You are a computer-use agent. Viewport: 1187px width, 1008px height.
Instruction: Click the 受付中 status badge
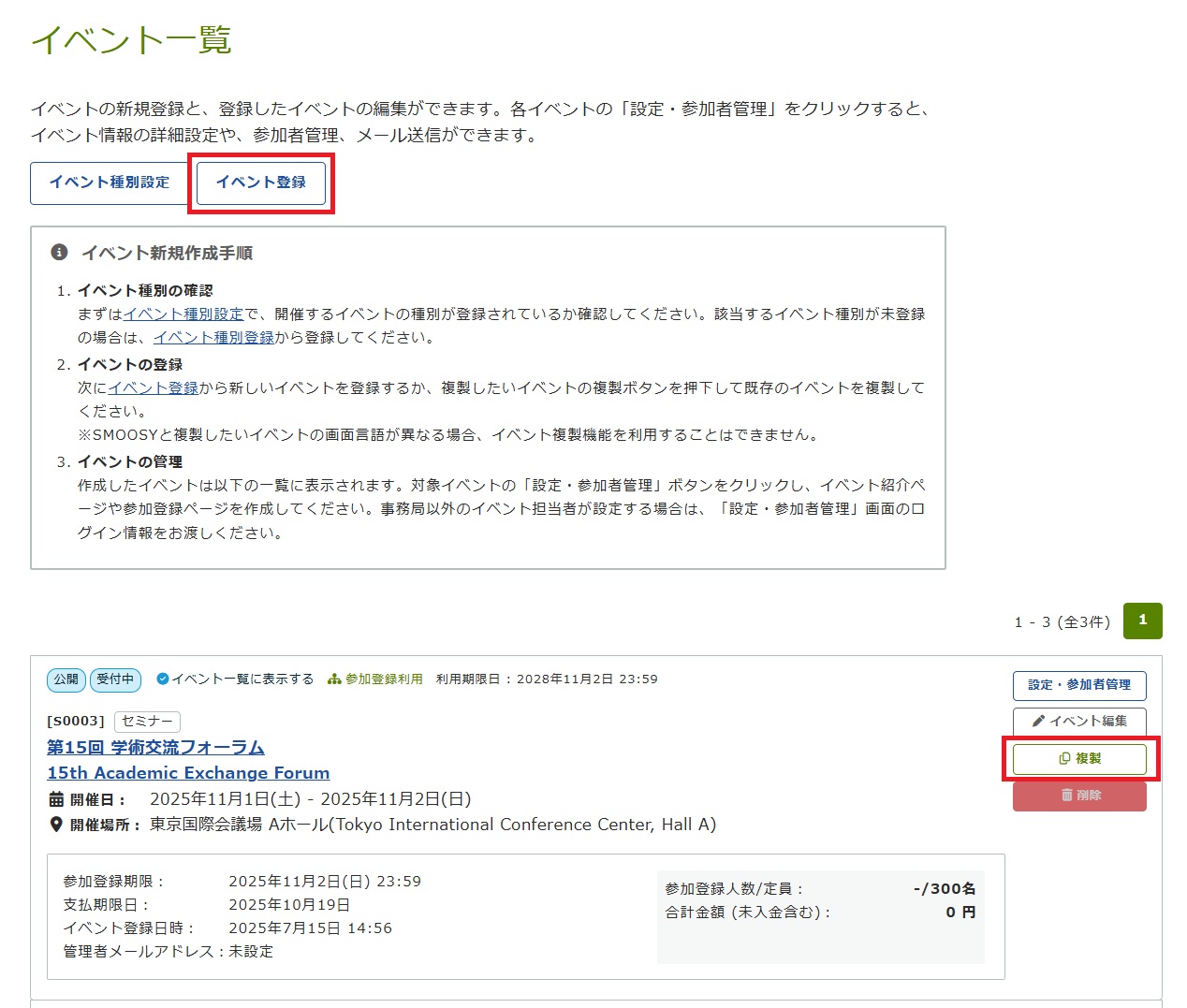(x=115, y=679)
